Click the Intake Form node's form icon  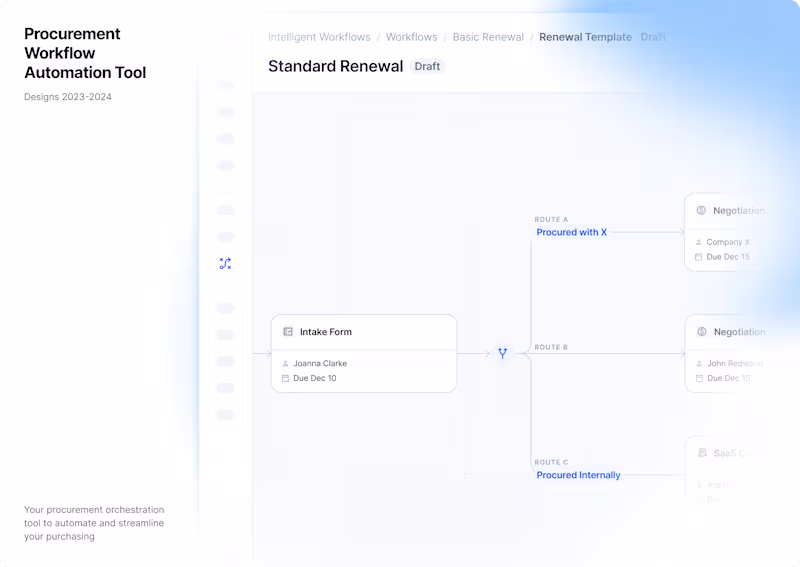288,332
